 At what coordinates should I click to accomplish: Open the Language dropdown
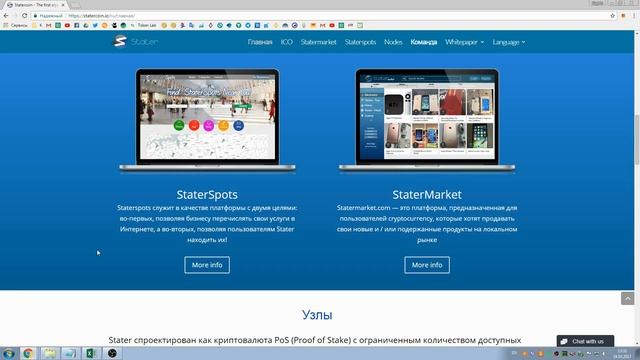click(x=509, y=42)
